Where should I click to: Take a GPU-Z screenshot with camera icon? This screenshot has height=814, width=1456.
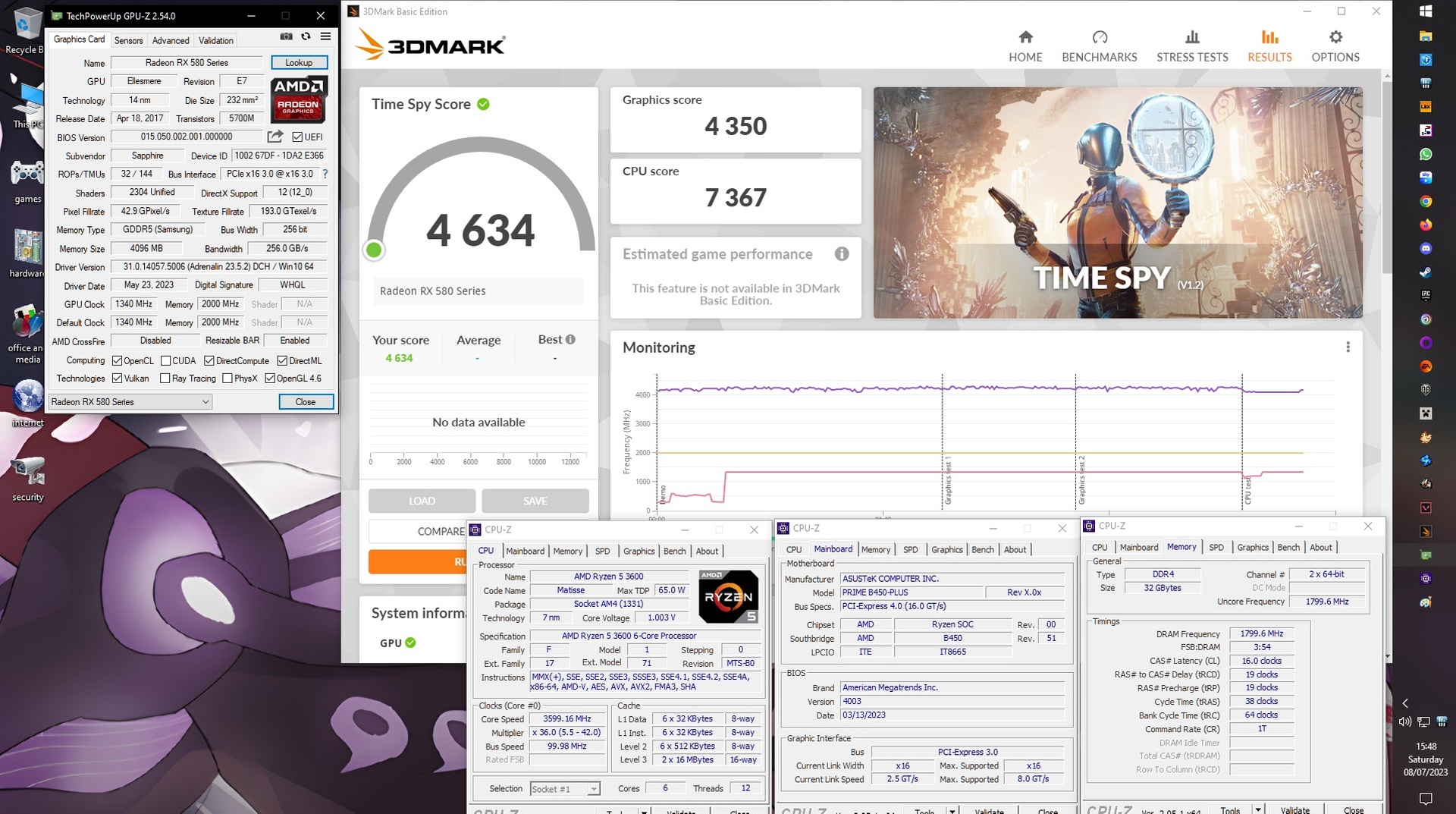pos(286,36)
